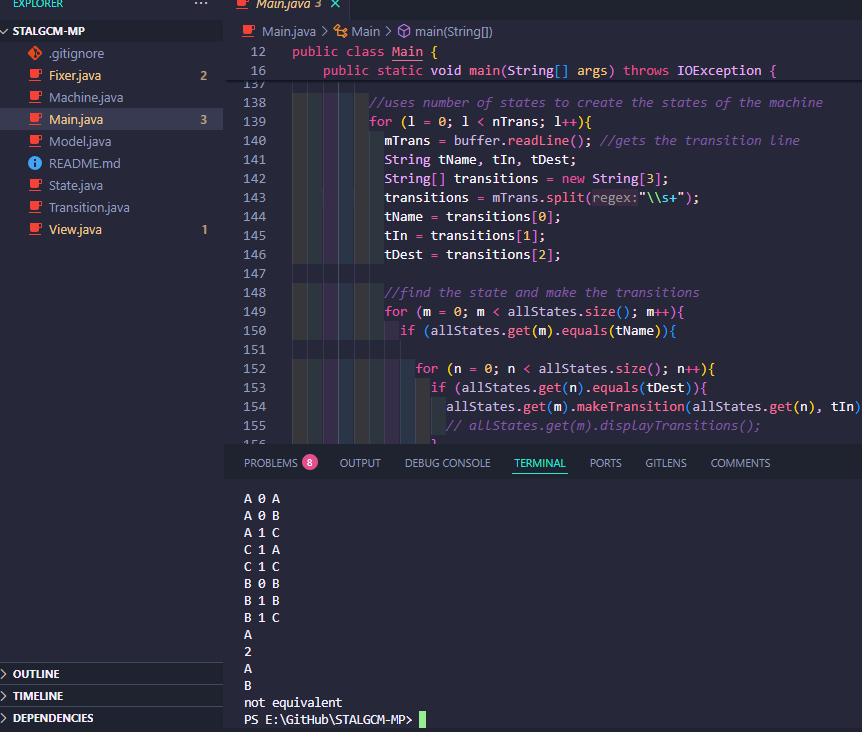Image resolution: width=862 pixels, height=732 pixels.
Task: Click makeTransition call on line 154
Action: click(x=630, y=407)
